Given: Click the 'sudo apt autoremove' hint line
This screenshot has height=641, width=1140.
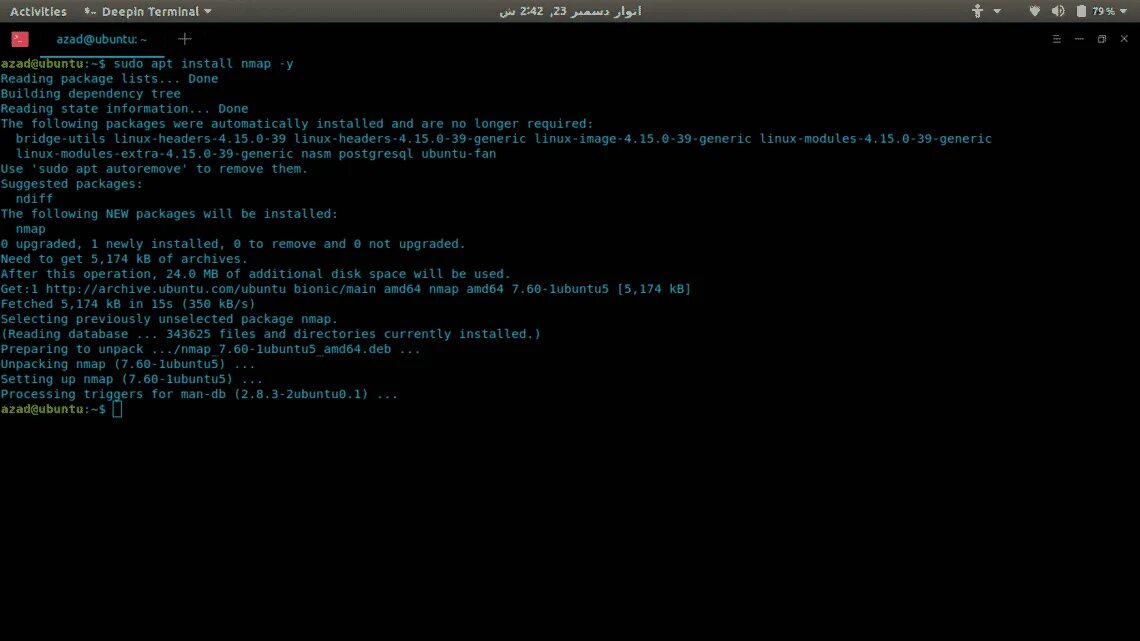Looking at the screenshot, I should click(x=154, y=169).
